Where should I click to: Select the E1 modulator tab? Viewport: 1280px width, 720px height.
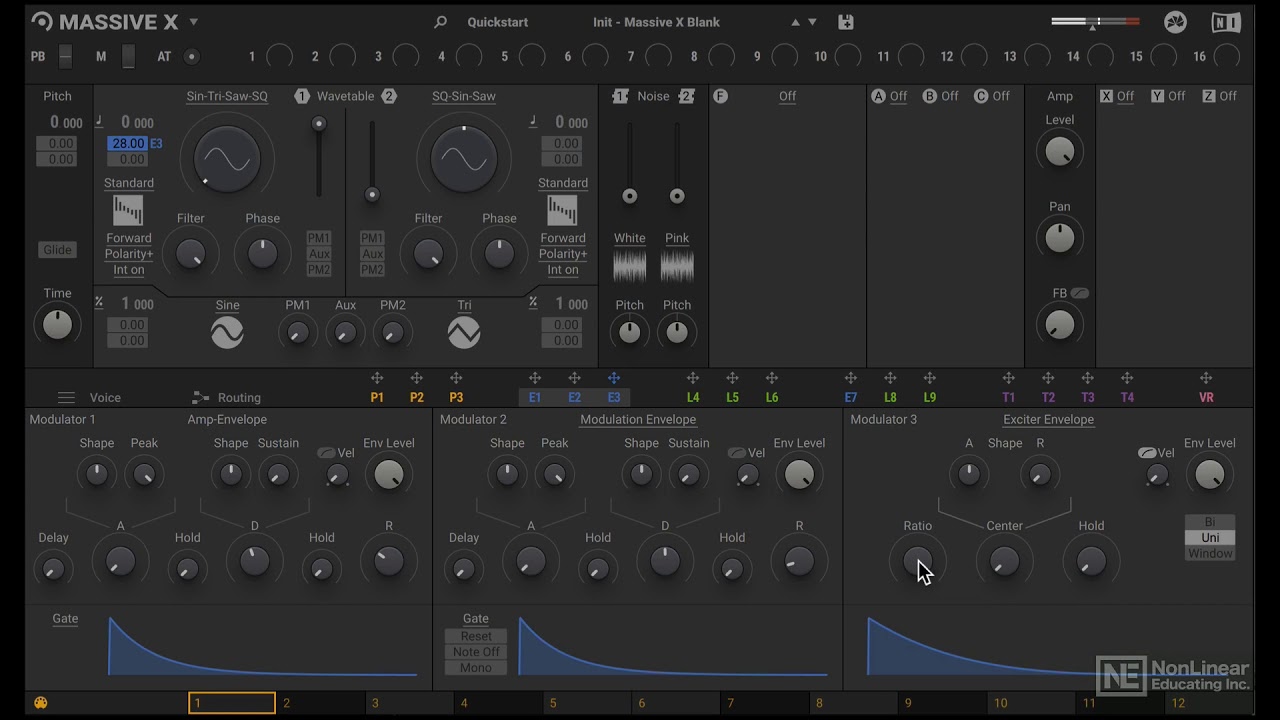pyautogui.click(x=535, y=397)
